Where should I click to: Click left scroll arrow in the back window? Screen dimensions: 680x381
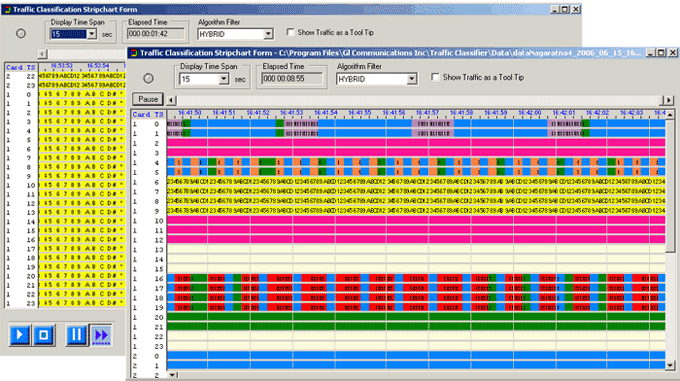point(42,54)
